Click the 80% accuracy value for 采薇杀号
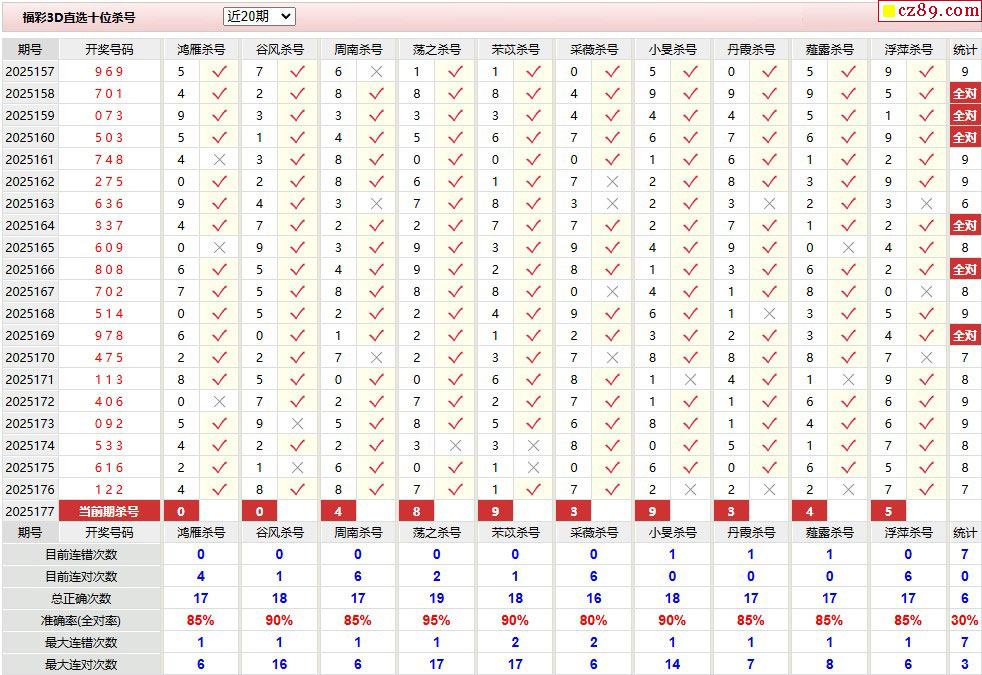Image resolution: width=982 pixels, height=675 pixels. click(x=593, y=621)
